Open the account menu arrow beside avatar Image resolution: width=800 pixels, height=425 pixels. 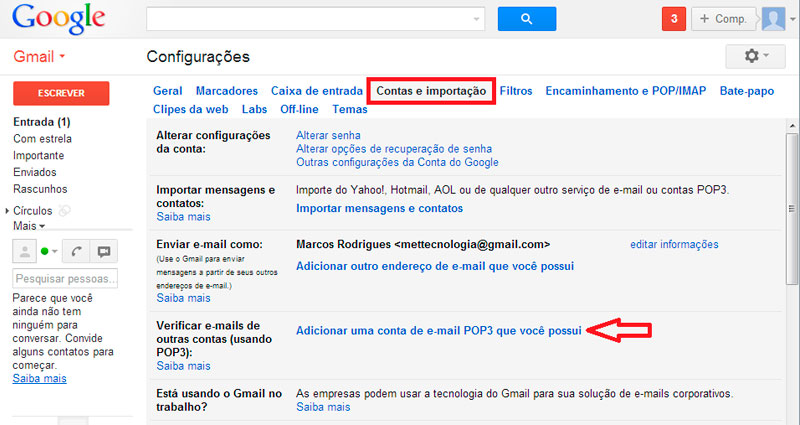(792, 19)
